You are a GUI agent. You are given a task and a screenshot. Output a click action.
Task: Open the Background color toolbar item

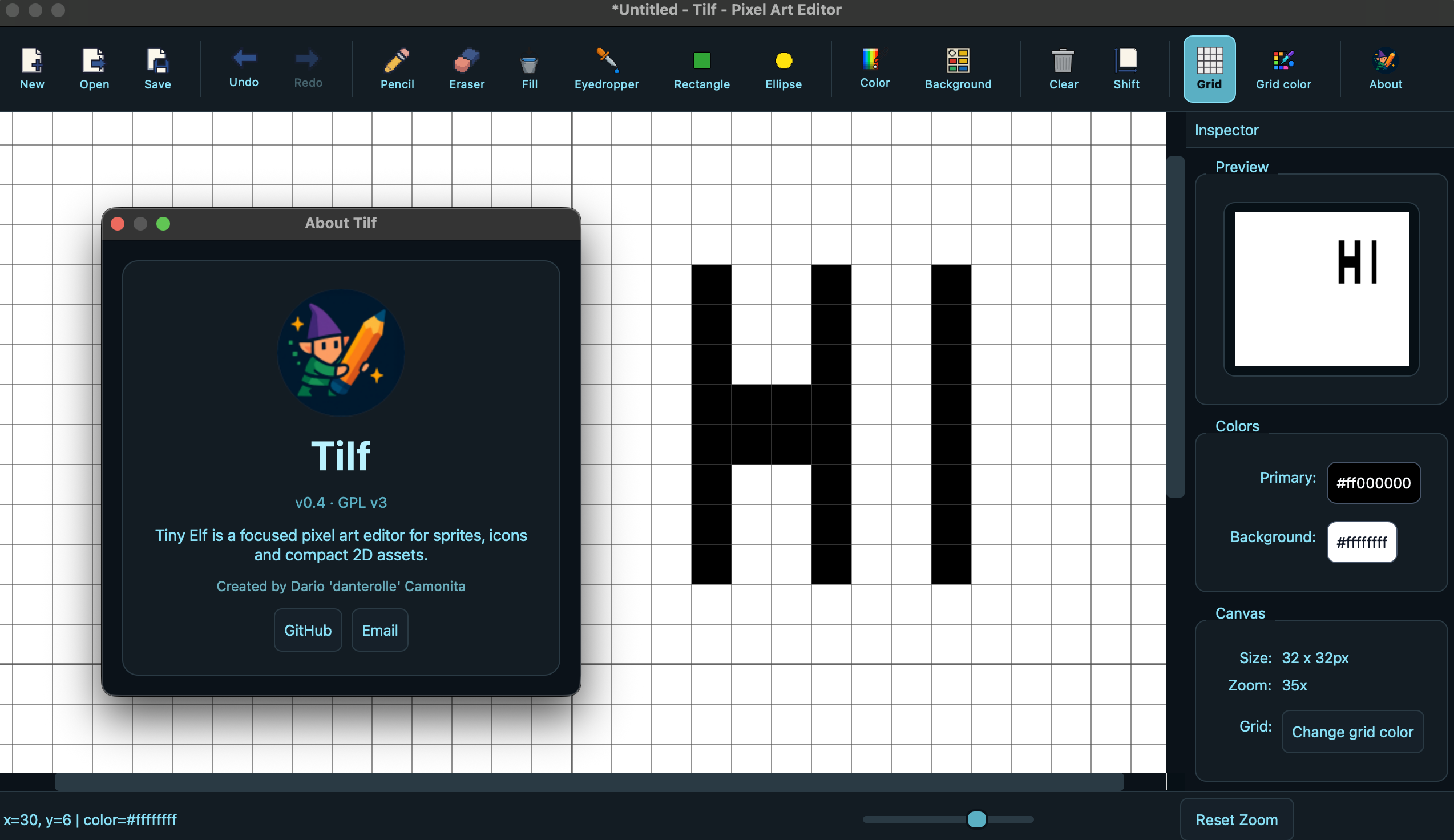[958, 68]
